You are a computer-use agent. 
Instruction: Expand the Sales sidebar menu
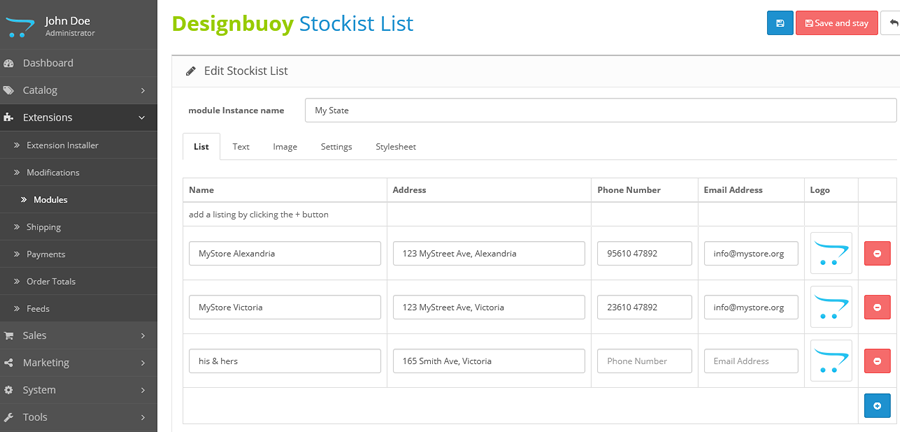[x=78, y=336]
